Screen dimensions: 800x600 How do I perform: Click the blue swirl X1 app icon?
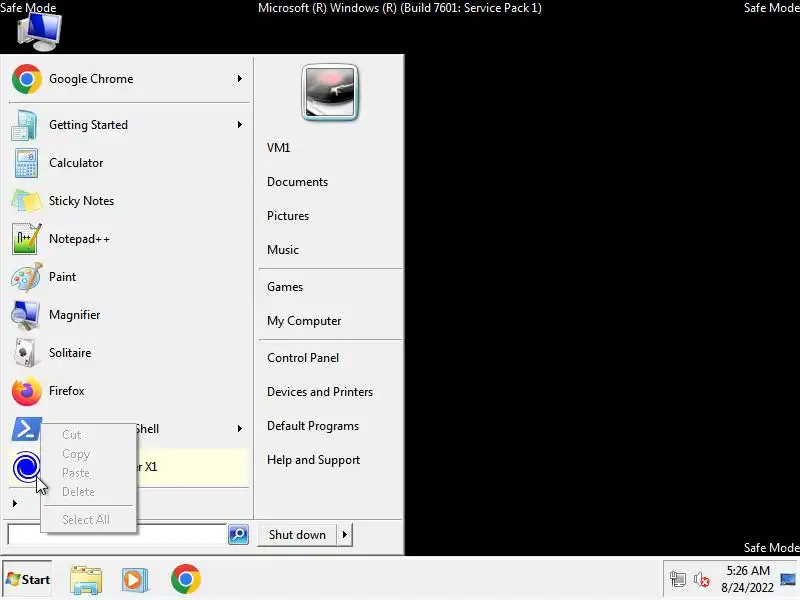pos(26,466)
